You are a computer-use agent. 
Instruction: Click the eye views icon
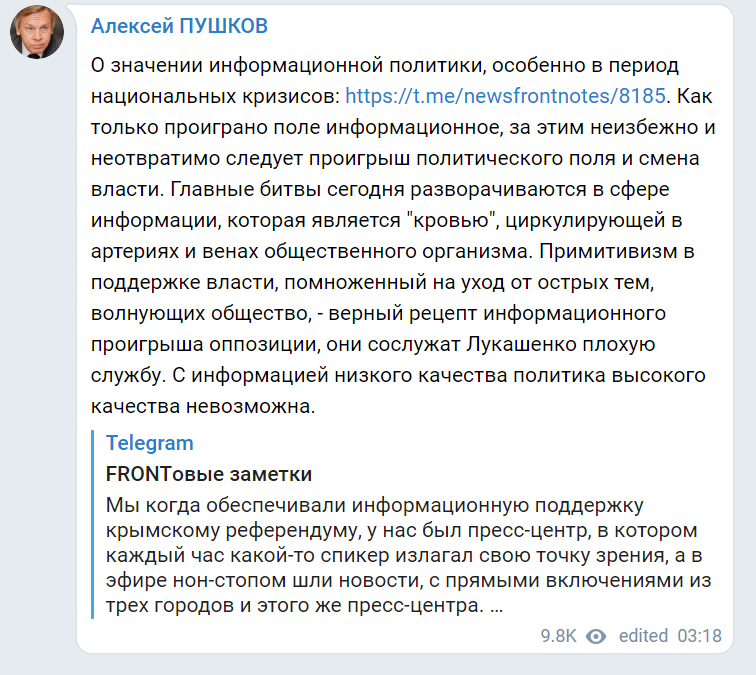click(x=597, y=635)
